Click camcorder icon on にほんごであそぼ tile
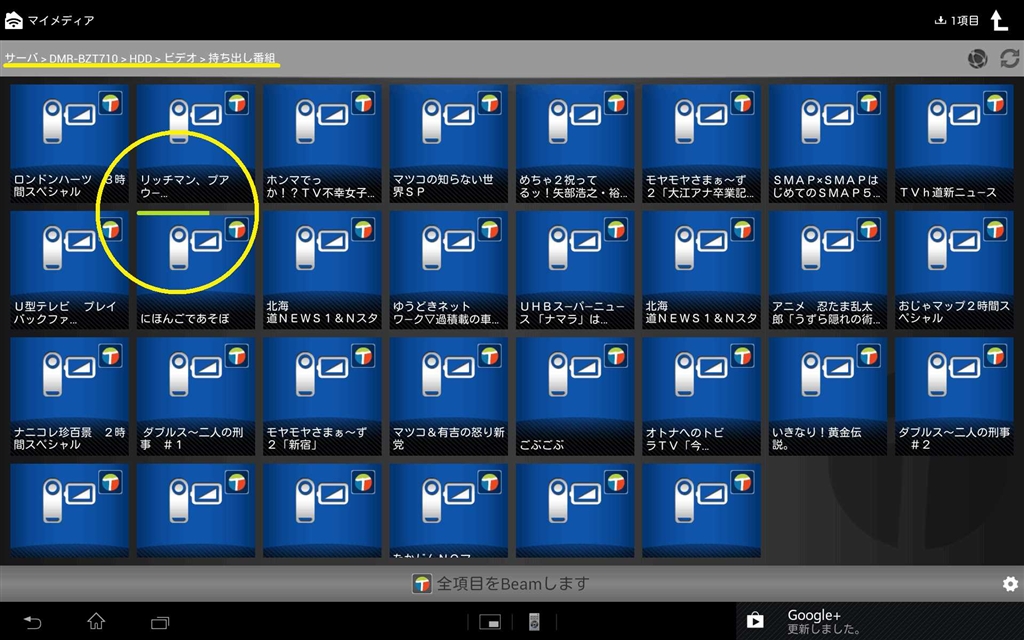The height and width of the screenshot is (640, 1024). pos(196,247)
